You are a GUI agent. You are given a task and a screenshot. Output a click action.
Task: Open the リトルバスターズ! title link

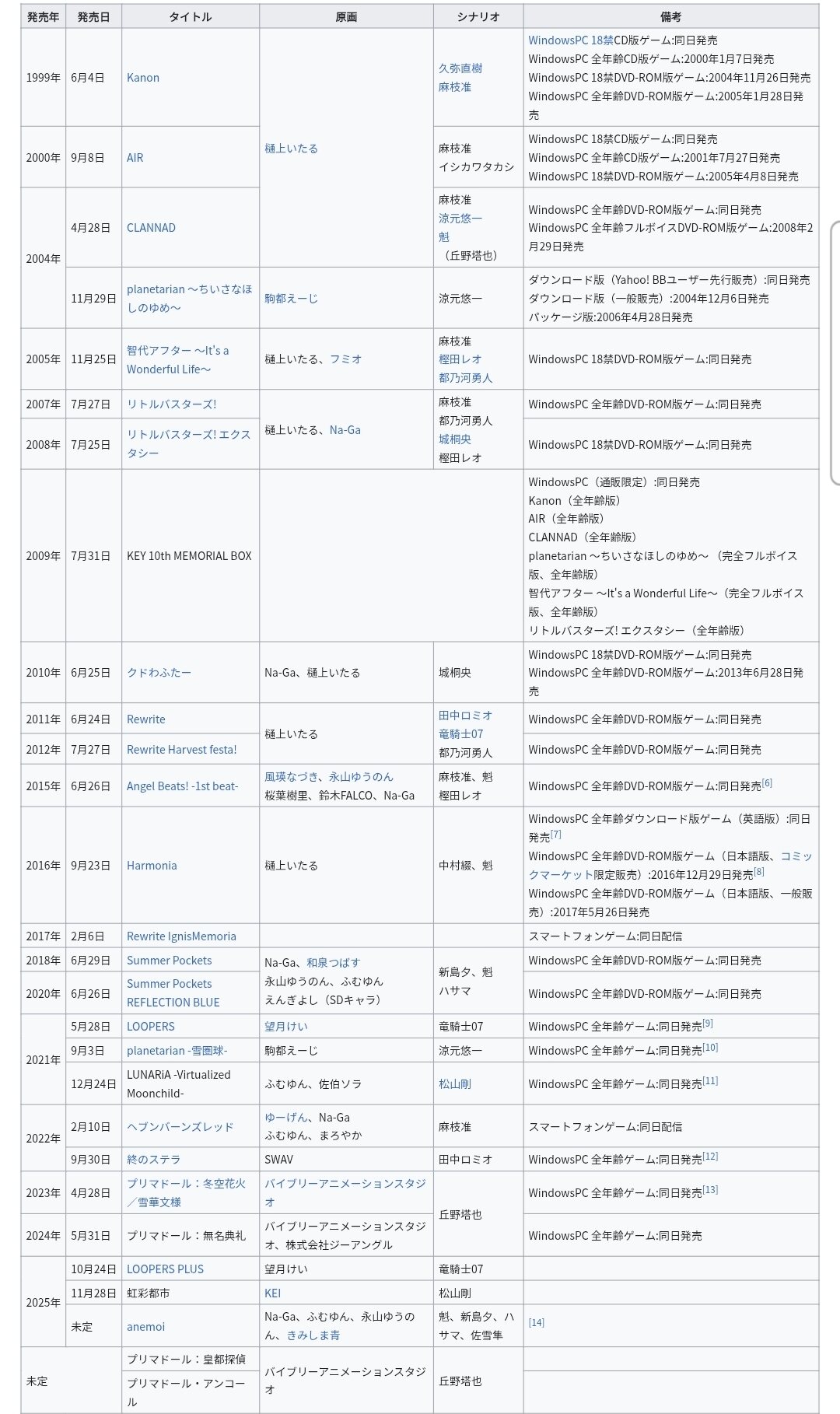(x=172, y=404)
